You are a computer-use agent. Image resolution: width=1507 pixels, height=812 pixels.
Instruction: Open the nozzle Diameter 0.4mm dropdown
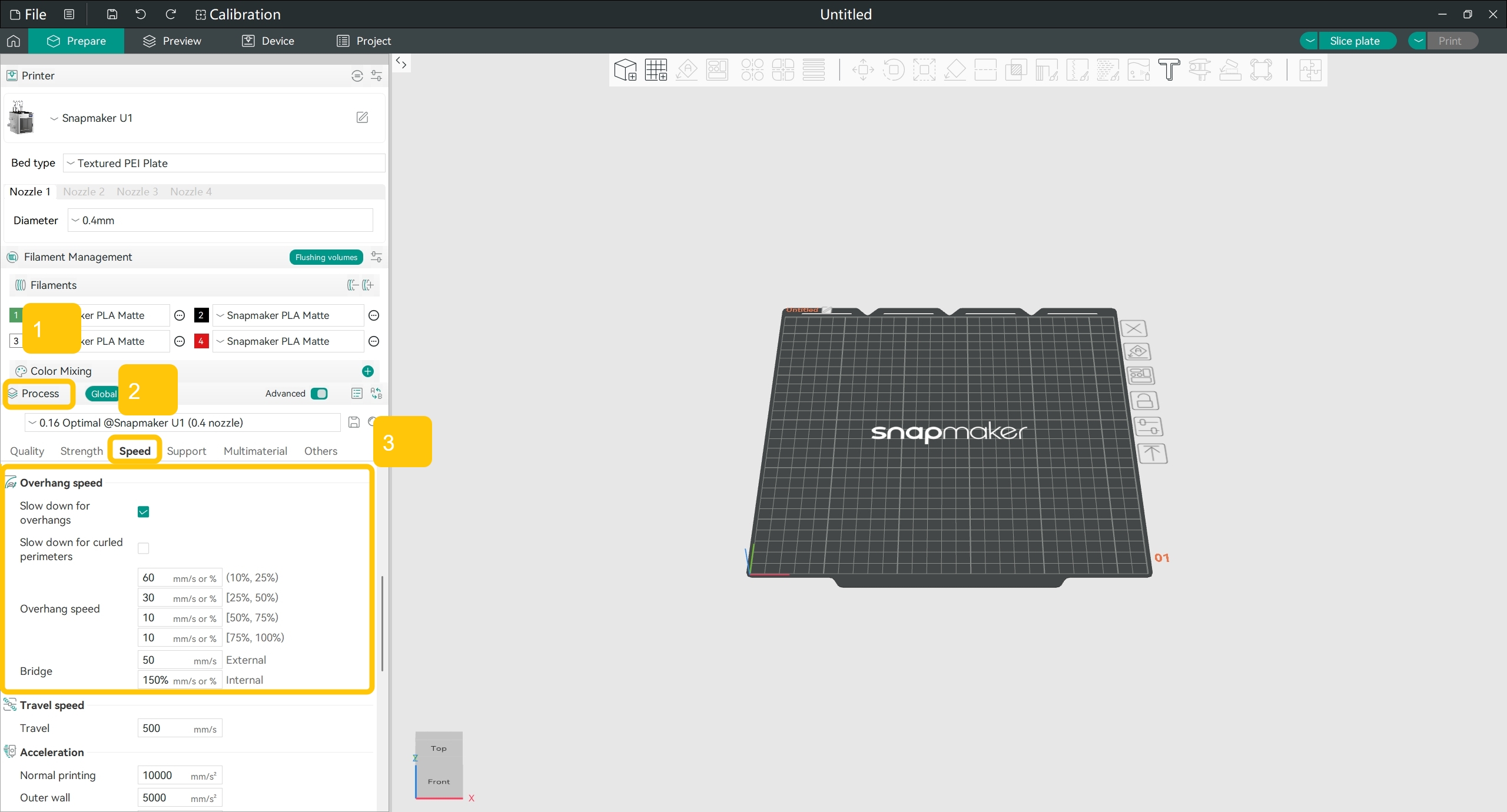pos(220,221)
